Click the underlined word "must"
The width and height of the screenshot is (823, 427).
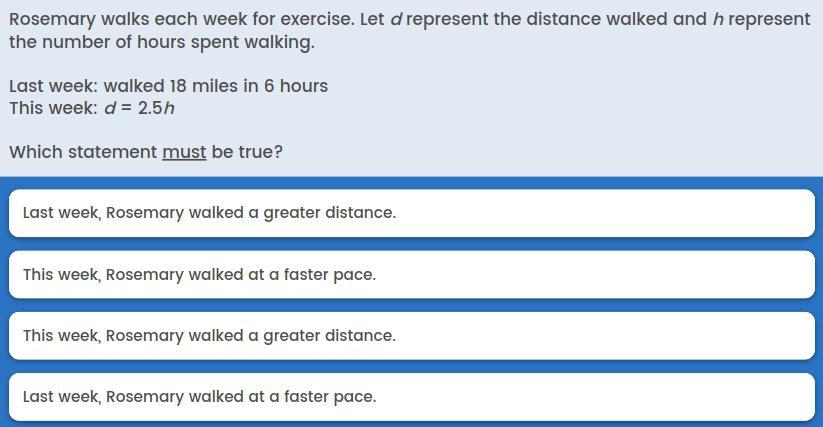(x=184, y=152)
